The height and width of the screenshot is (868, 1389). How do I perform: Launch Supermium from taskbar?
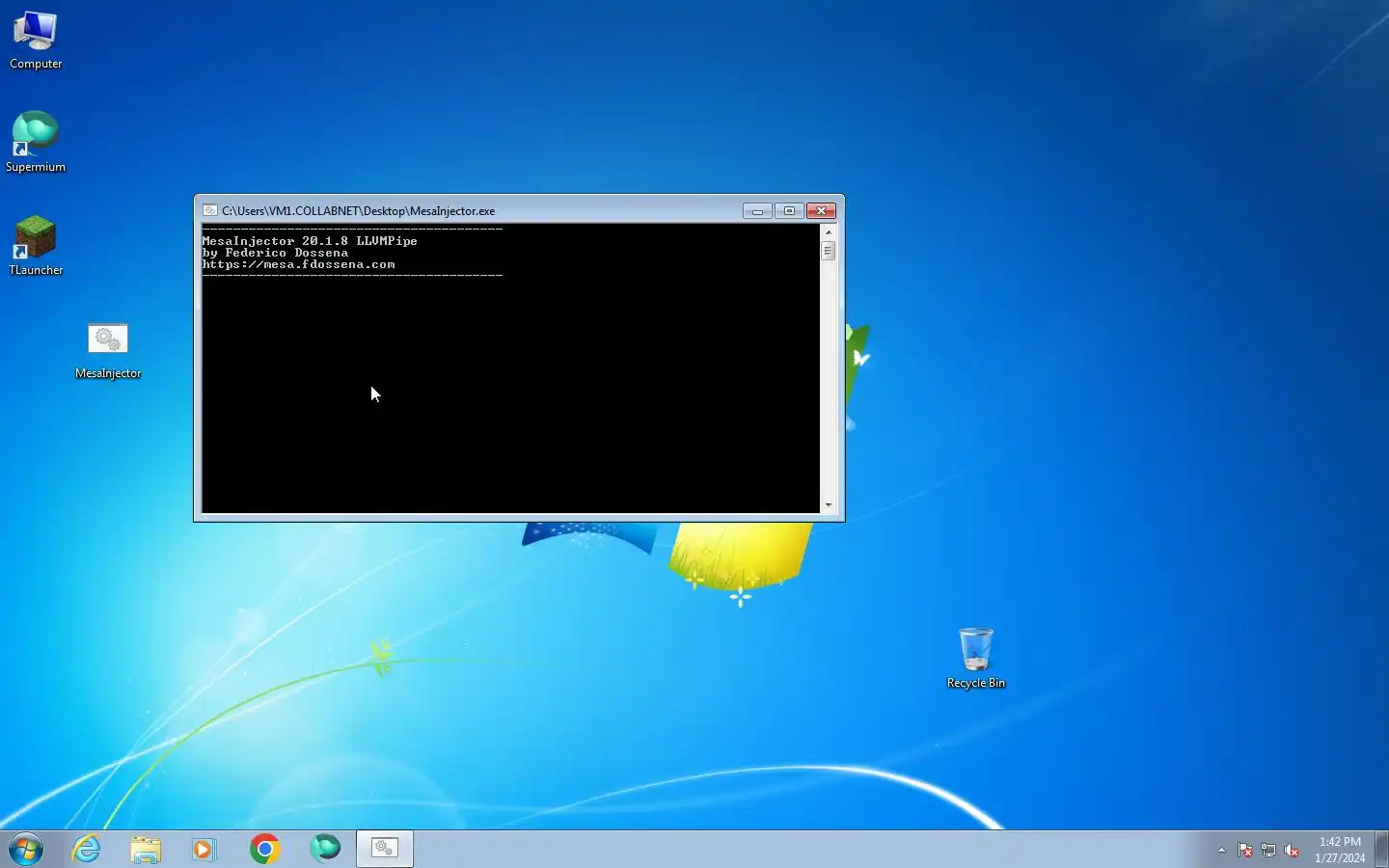click(x=325, y=848)
